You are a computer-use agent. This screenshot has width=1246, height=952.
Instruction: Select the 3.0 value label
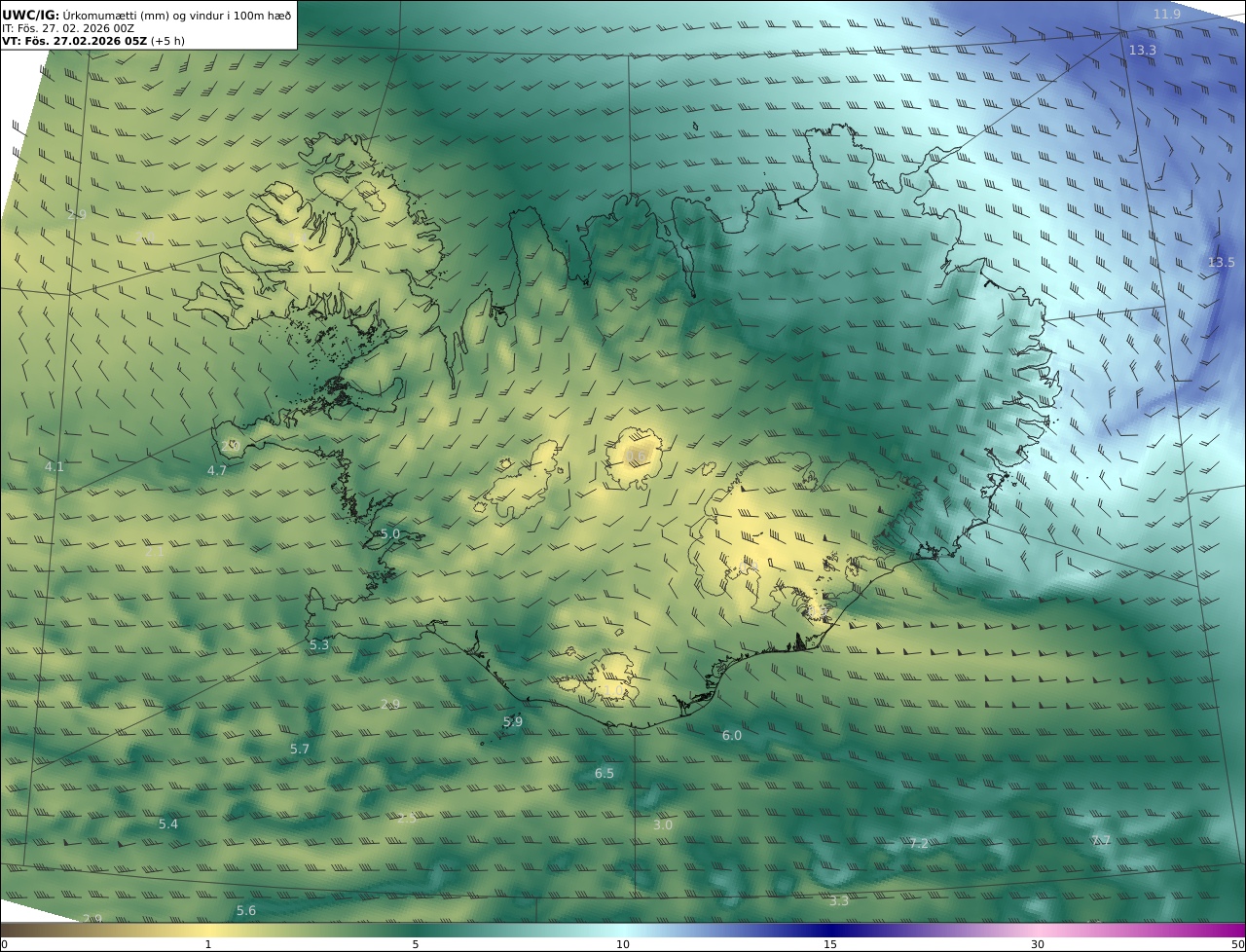(x=663, y=824)
